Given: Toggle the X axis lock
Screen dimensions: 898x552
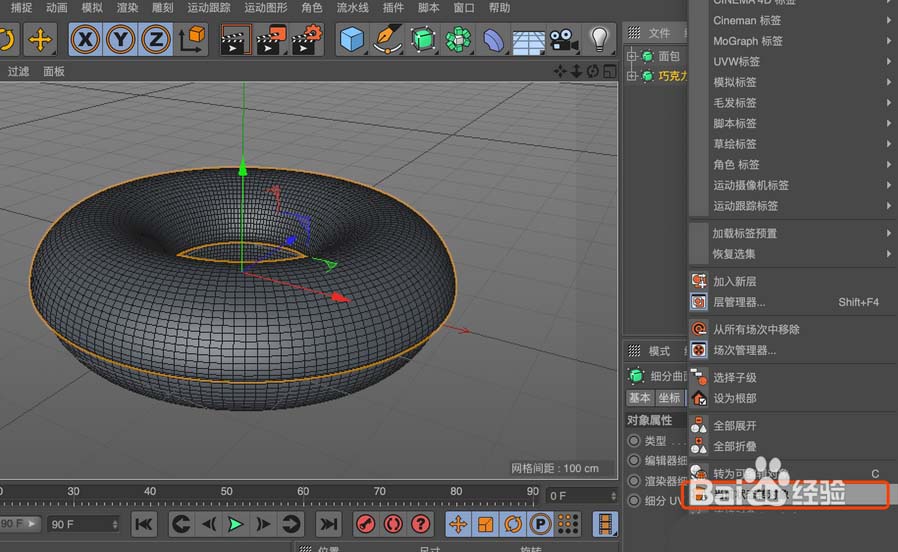Looking at the screenshot, I should tap(86, 40).
